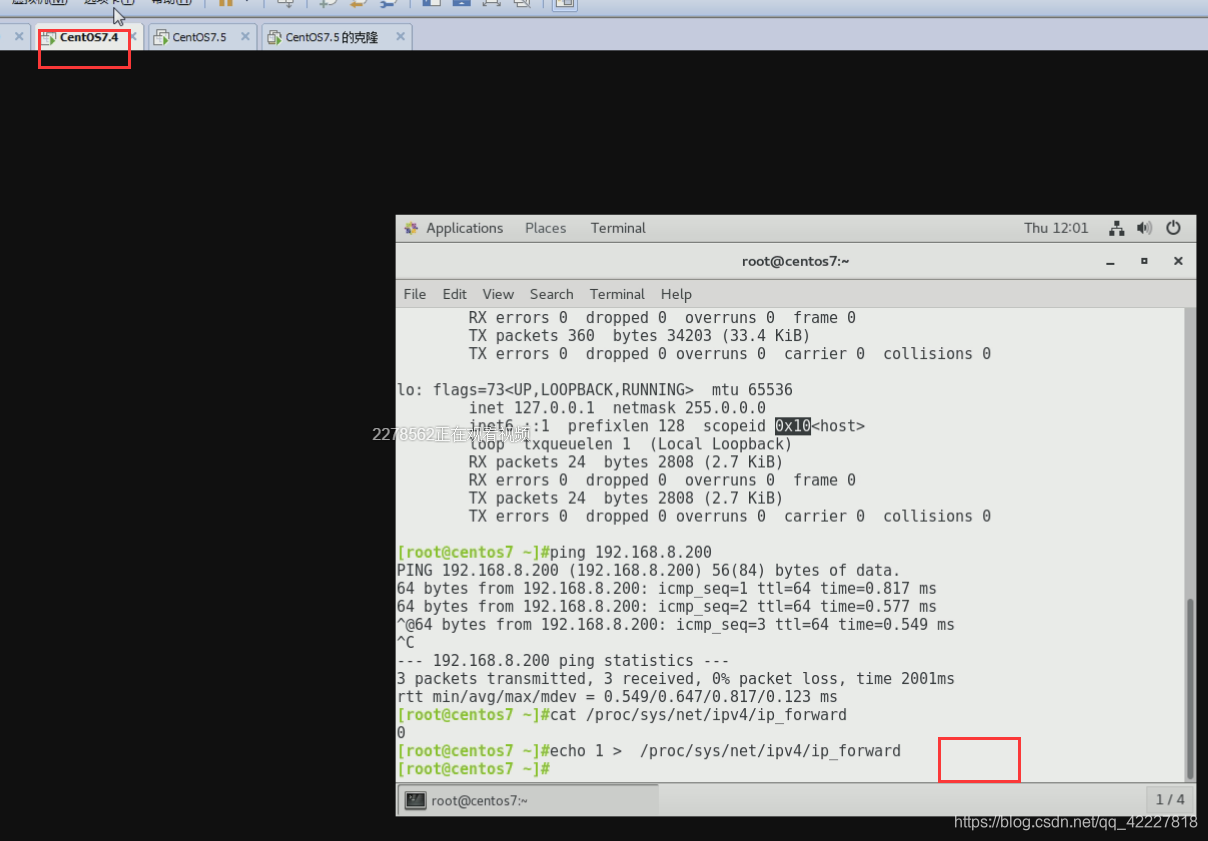Maximize the root@centos7 terminal window
Image resolution: width=1208 pixels, height=841 pixels.
1144,261
